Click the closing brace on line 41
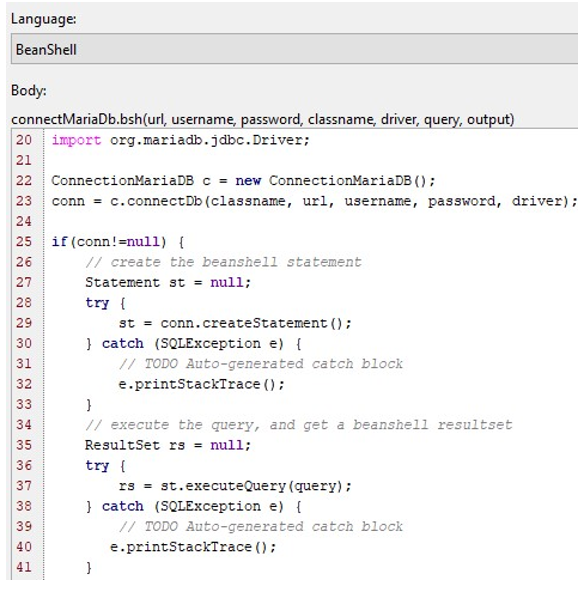 click(x=89, y=567)
